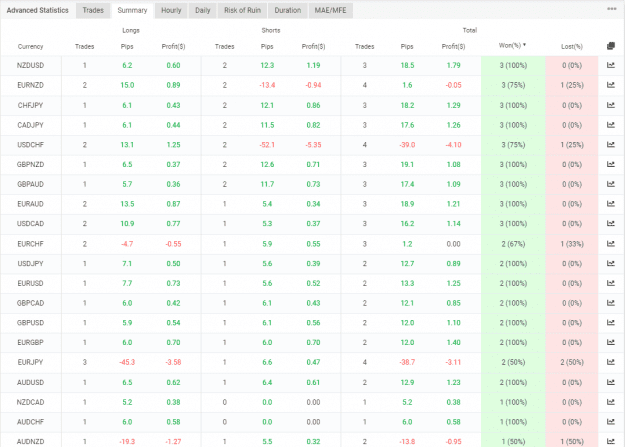Click NZDUSD total pips value 18.5
Image resolution: width=625 pixels, height=447 pixels.
pyautogui.click(x=407, y=65)
